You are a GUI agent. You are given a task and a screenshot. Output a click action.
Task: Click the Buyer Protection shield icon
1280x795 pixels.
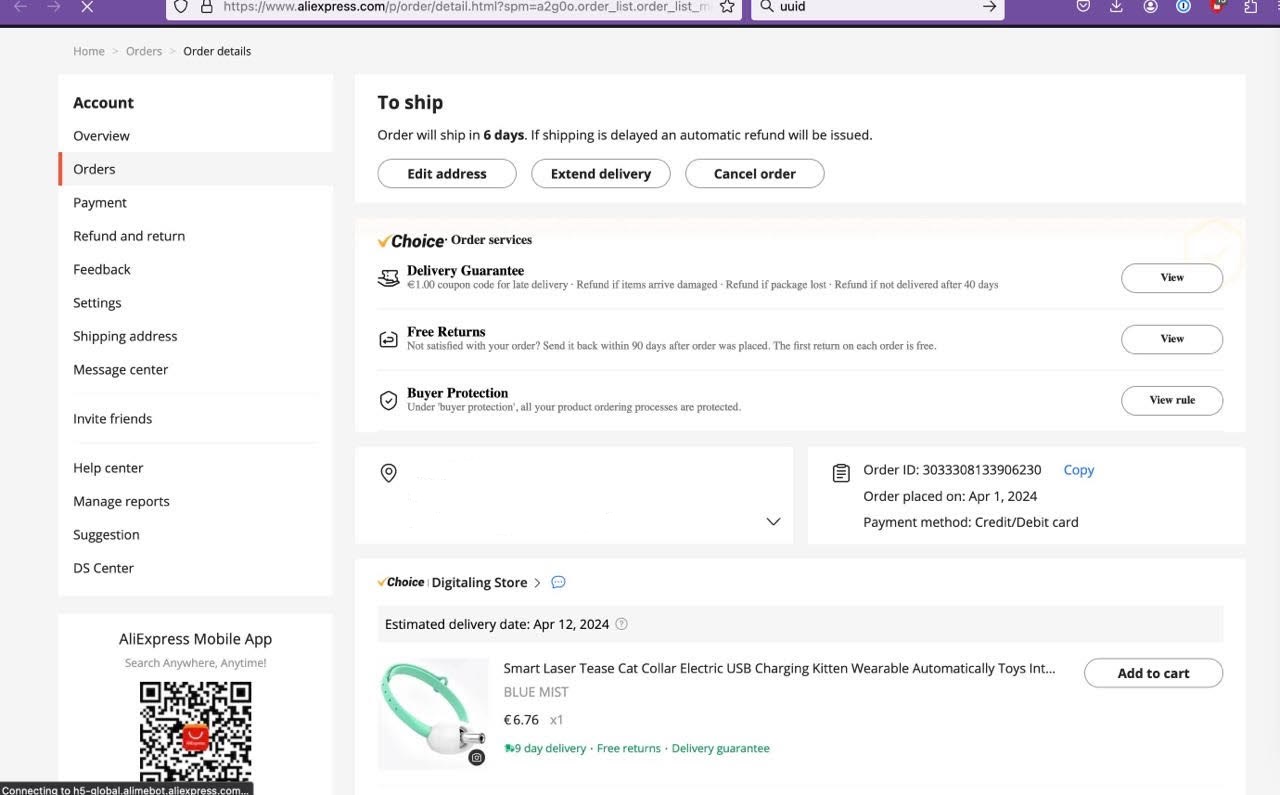tap(388, 400)
